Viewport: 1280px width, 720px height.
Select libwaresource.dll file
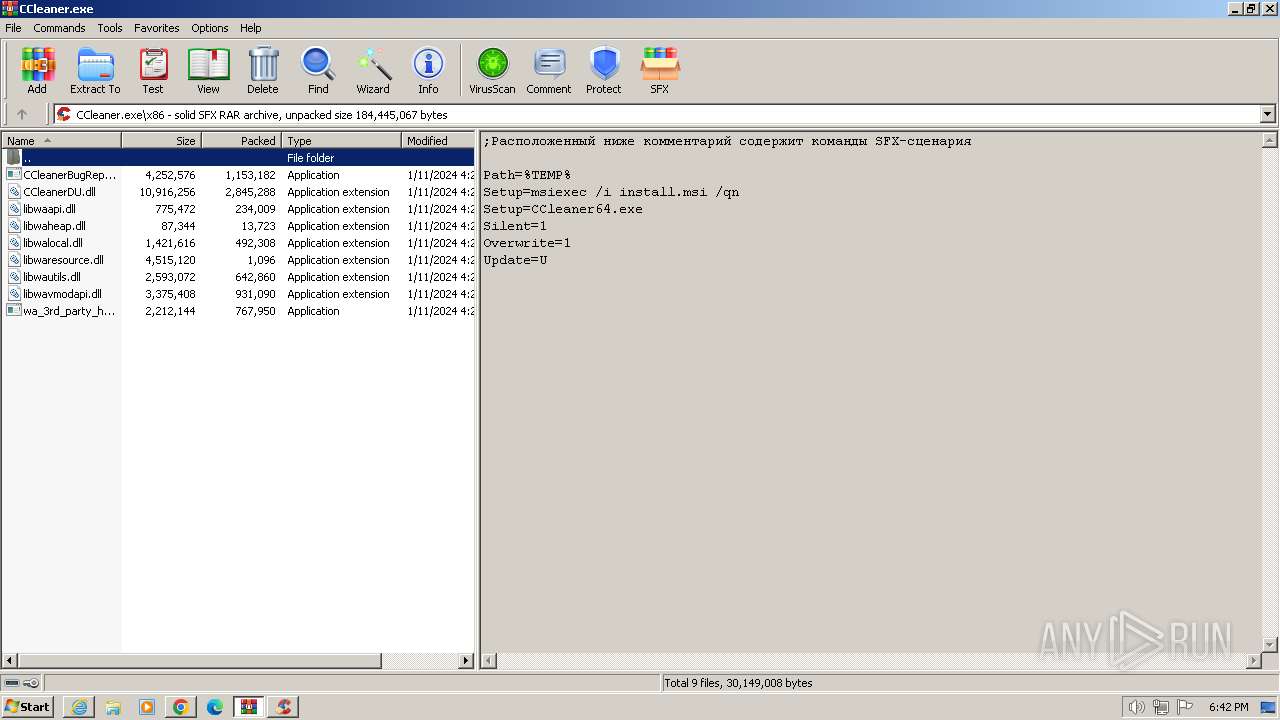pos(238,260)
